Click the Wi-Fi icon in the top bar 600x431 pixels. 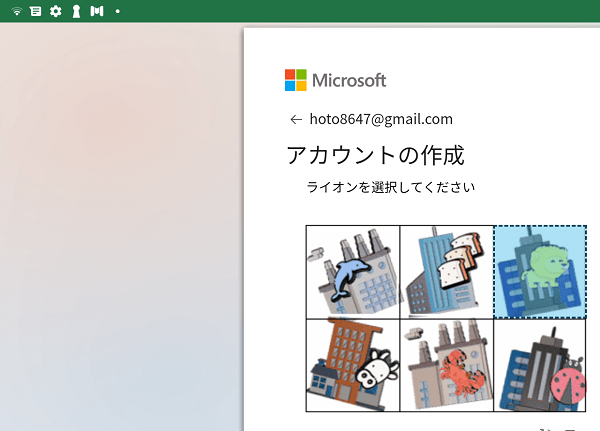(16, 11)
